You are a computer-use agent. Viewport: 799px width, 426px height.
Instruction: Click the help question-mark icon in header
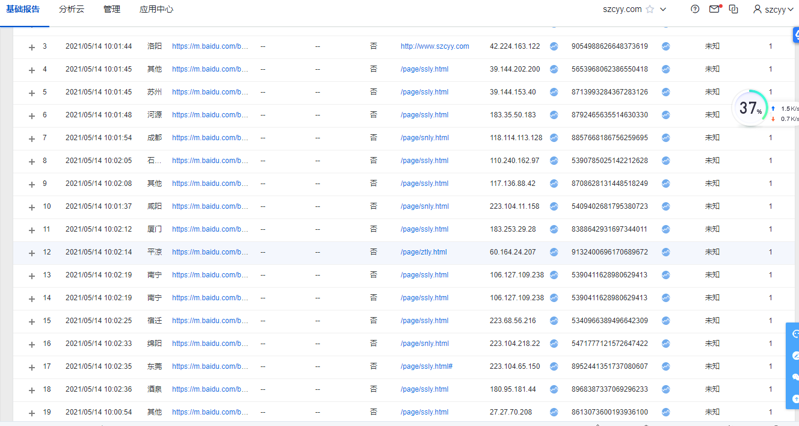tap(695, 9)
